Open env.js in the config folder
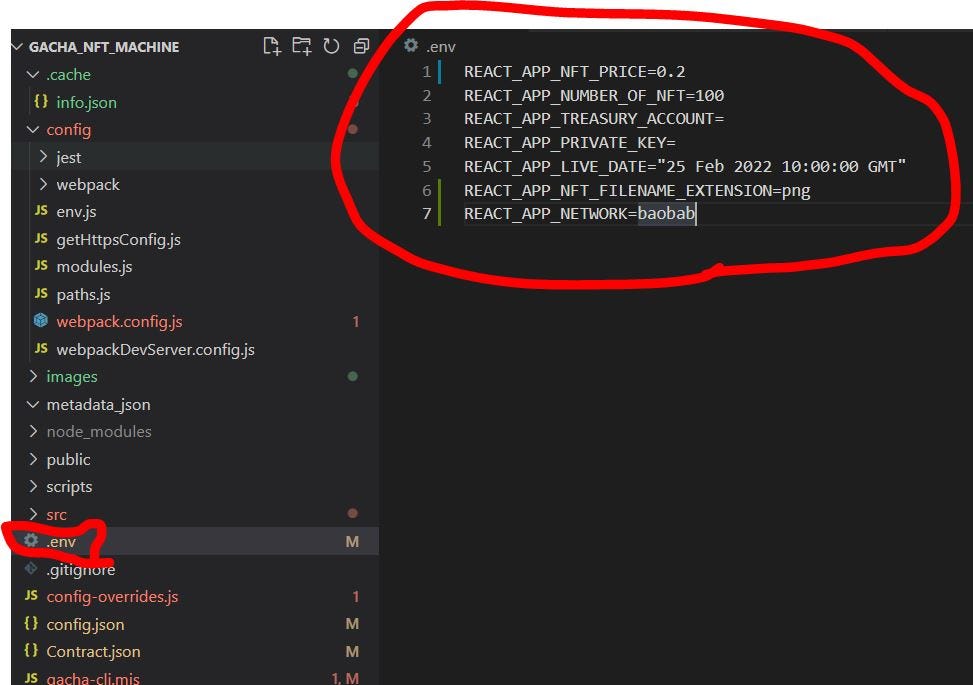This screenshot has height=685, width=973. click(x=76, y=212)
